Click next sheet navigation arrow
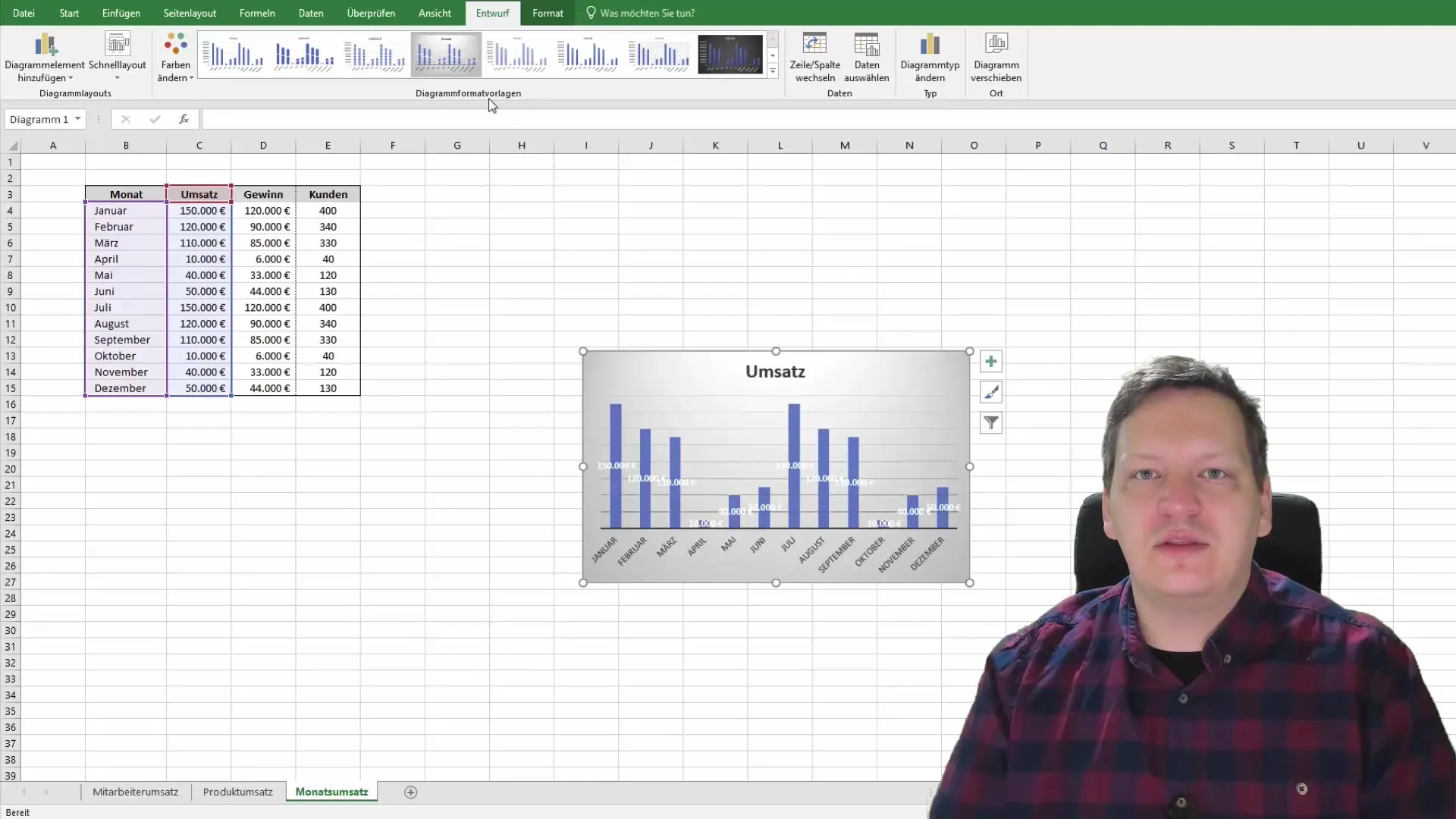 [46, 792]
